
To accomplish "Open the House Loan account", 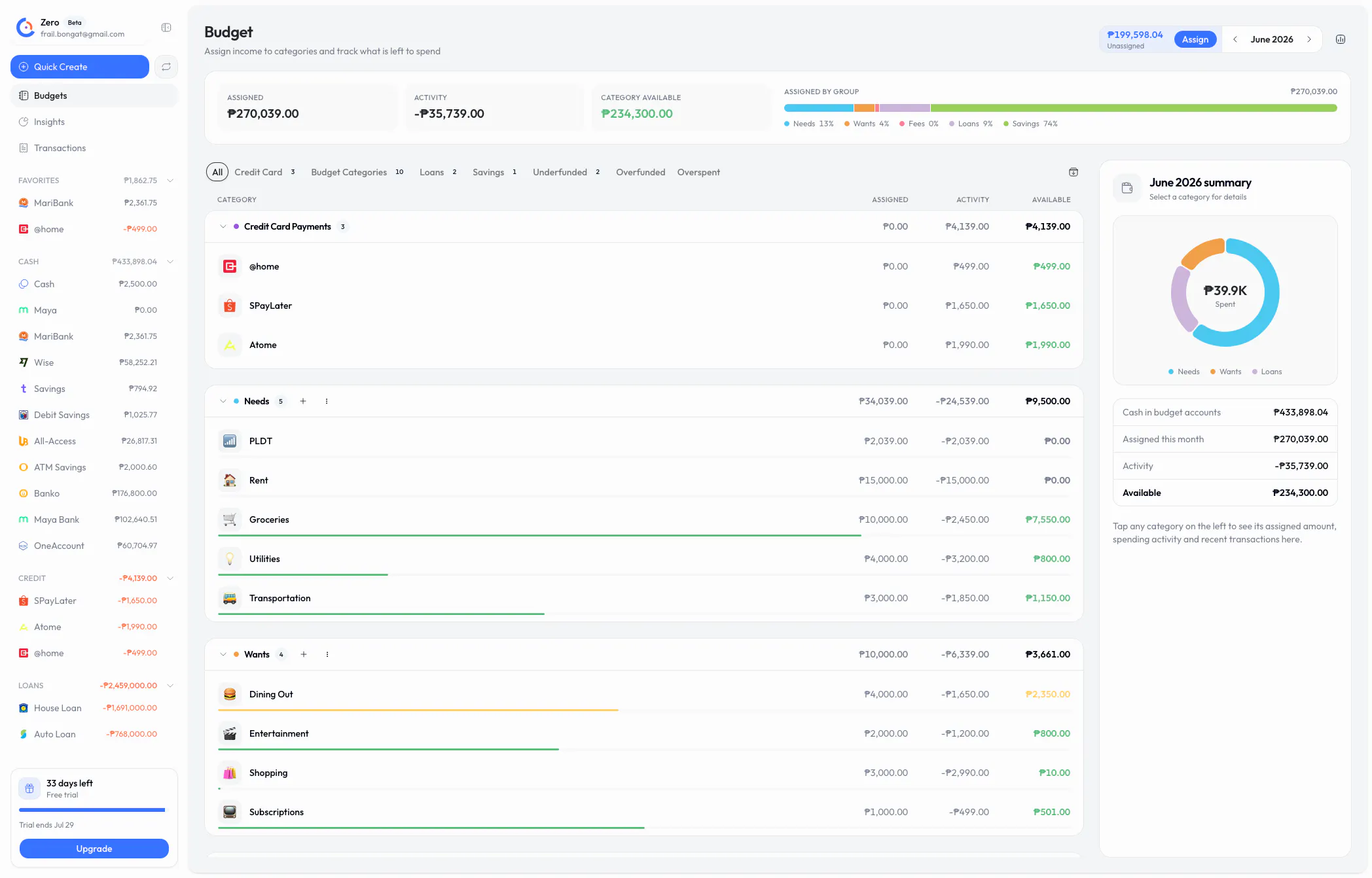I will (94, 708).
